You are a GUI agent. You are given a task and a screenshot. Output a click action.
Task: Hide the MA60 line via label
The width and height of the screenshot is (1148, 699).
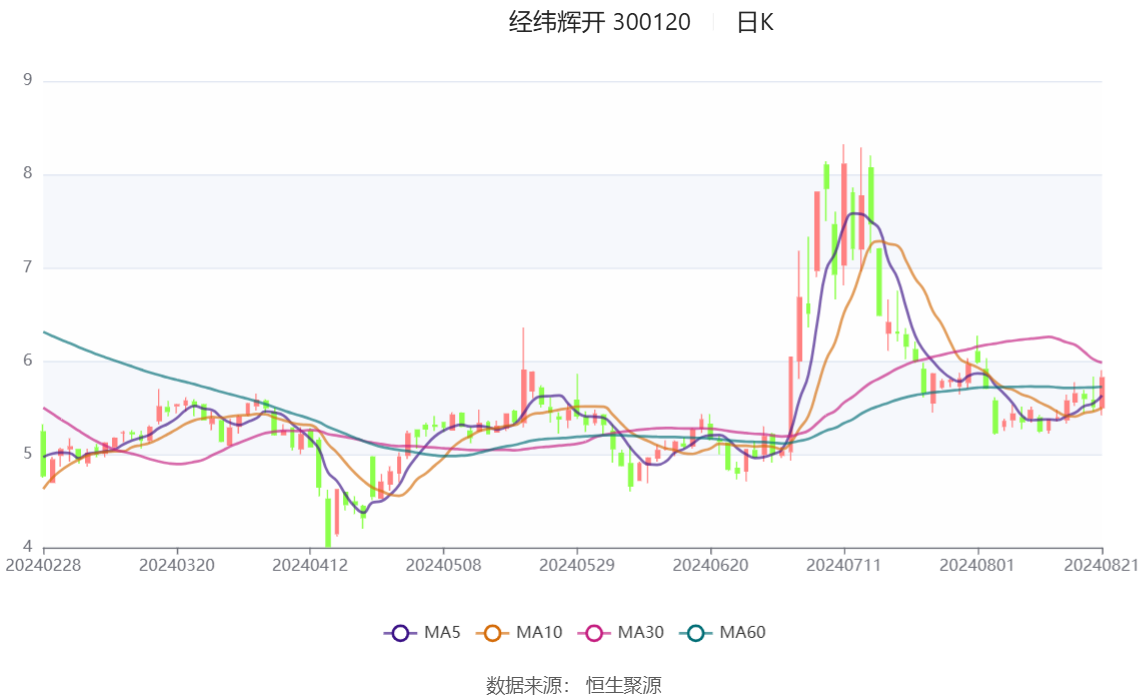click(x=742, y=632)
